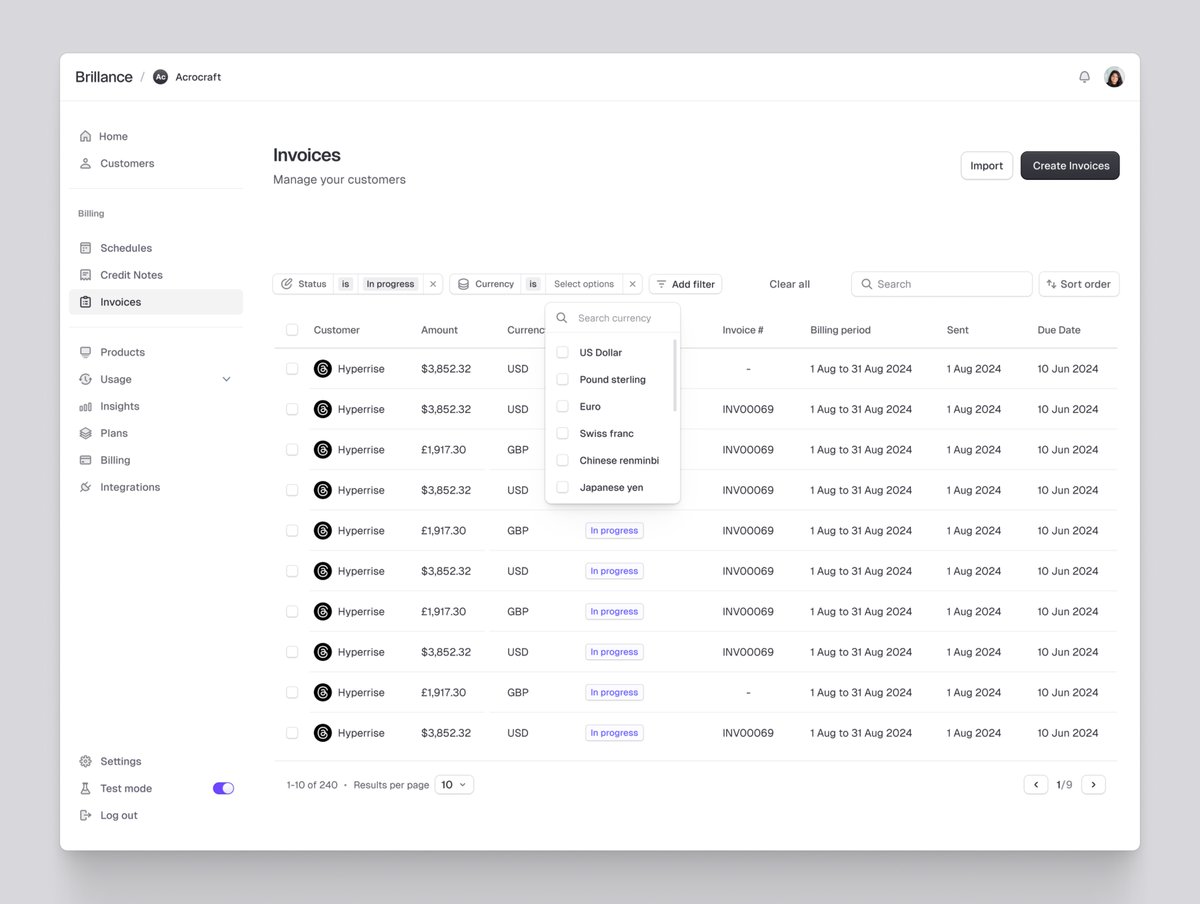
Task: Click the Usage history icon
Action: (x=85, y=379)
